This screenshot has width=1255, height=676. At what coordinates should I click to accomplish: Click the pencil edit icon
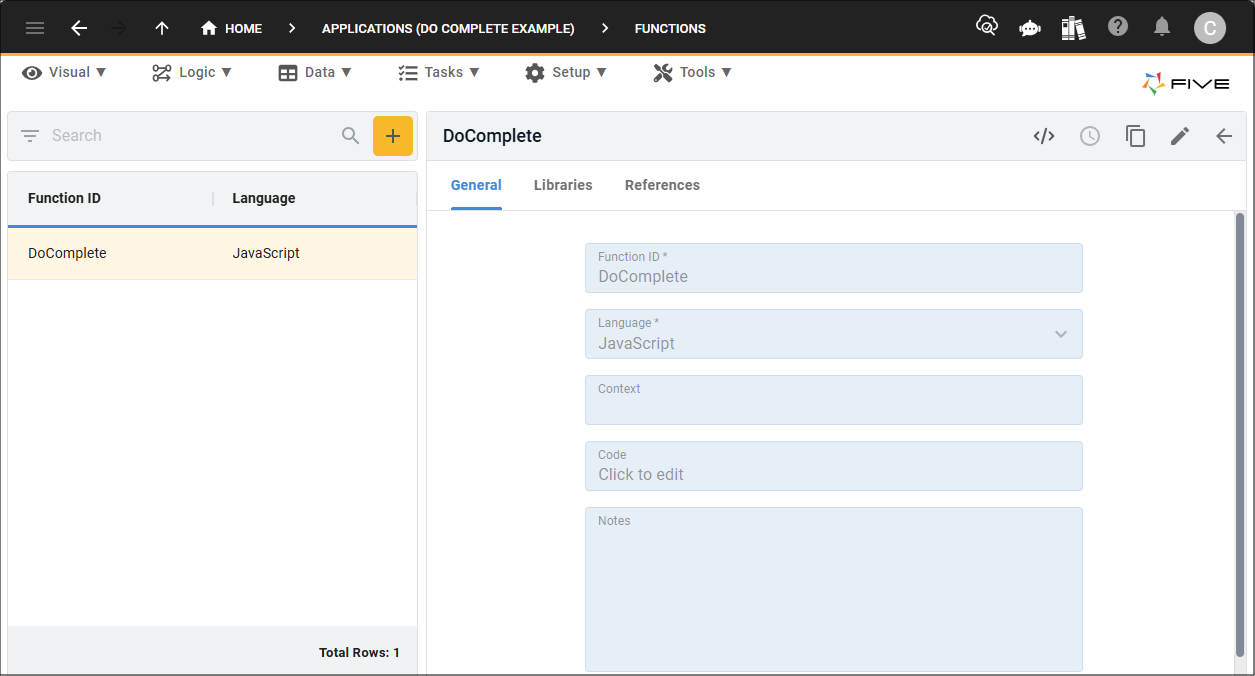1180,136
